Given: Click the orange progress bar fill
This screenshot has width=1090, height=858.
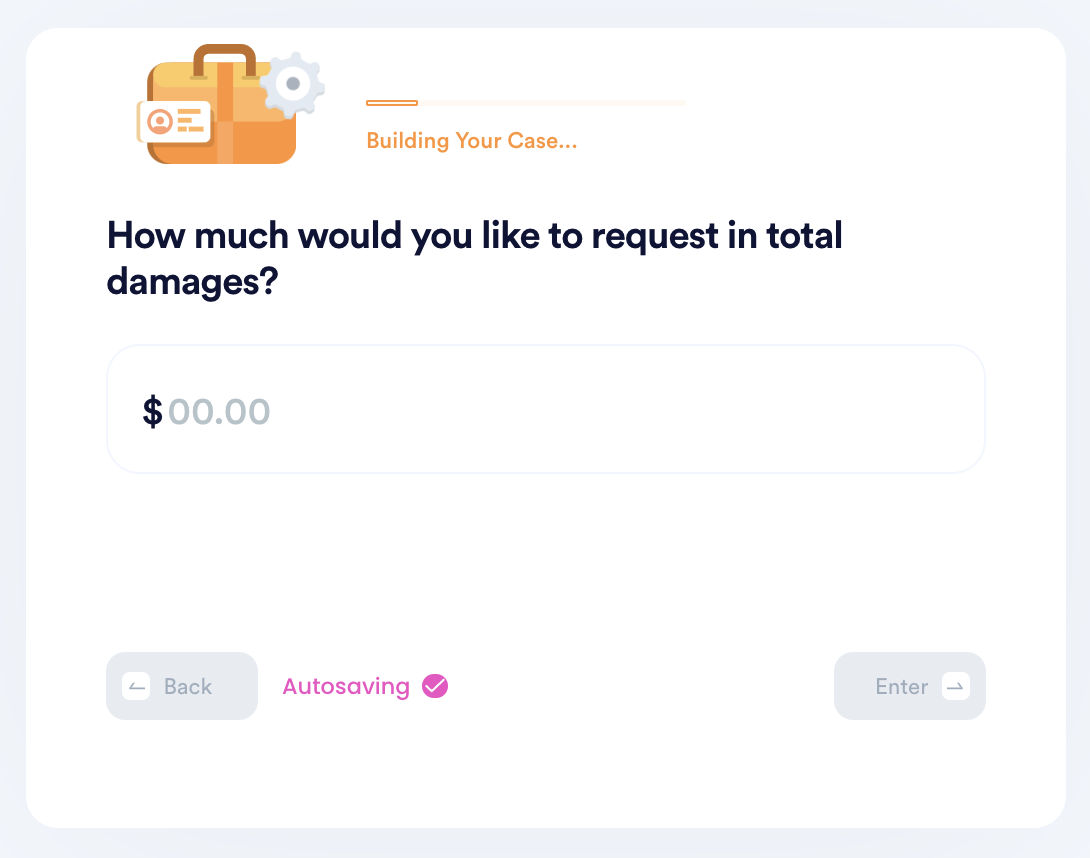Looking at the screenshot, I should click(x=392, y=103).
